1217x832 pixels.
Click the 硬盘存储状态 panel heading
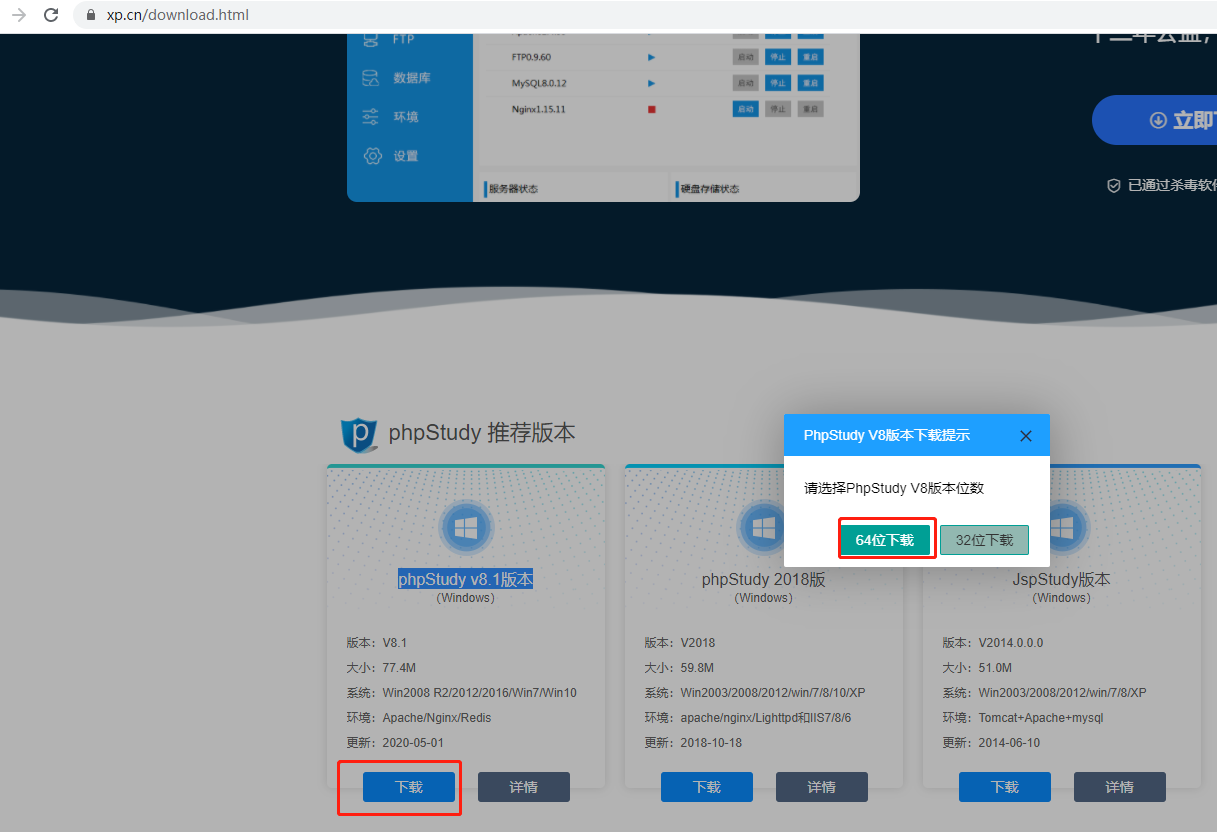point(710,188)
